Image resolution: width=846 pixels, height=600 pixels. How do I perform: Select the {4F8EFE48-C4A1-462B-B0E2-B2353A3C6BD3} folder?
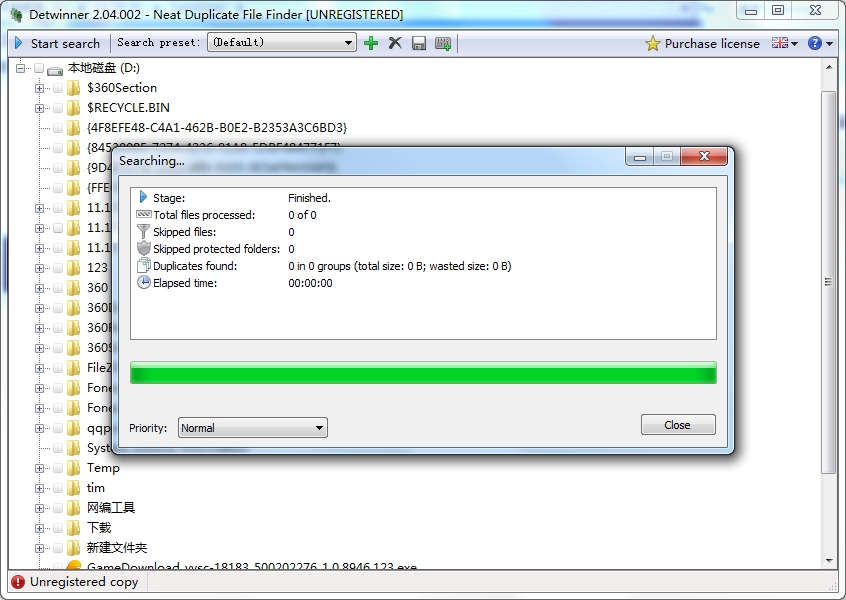[x=217, y=128]
